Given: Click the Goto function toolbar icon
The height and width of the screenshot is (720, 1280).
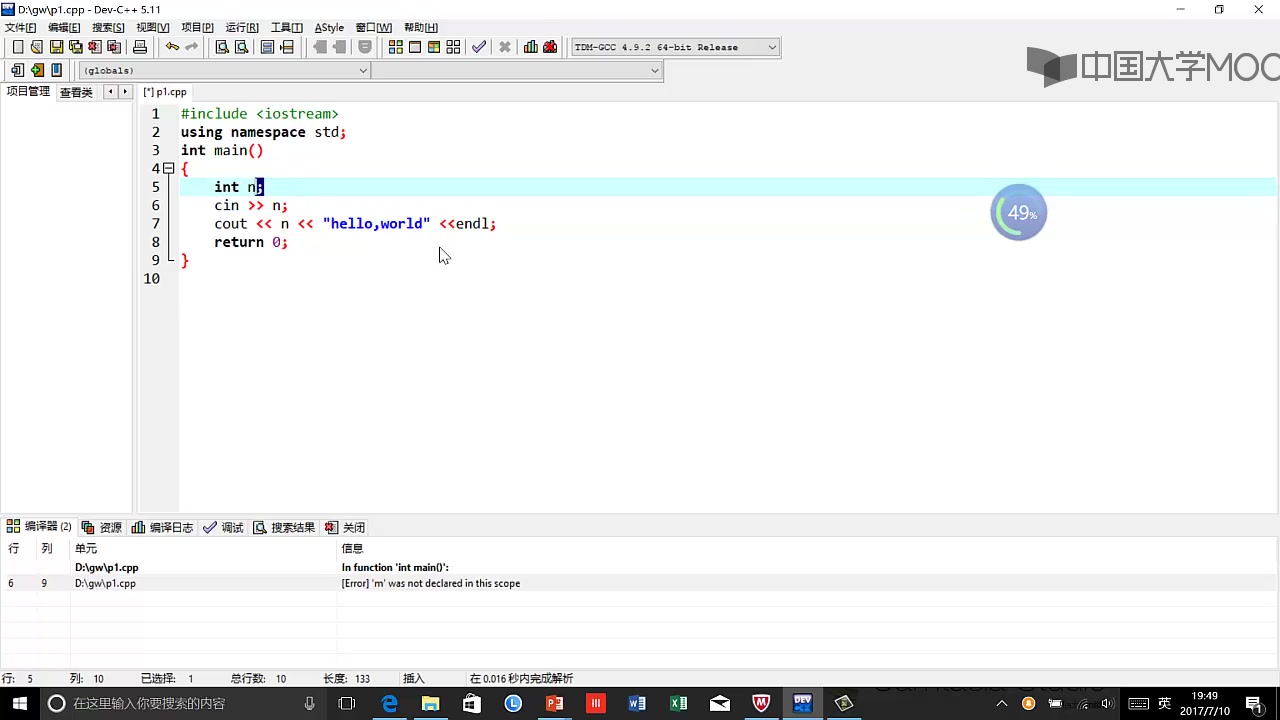Looking at the screenshot, I should coord(267,47).
